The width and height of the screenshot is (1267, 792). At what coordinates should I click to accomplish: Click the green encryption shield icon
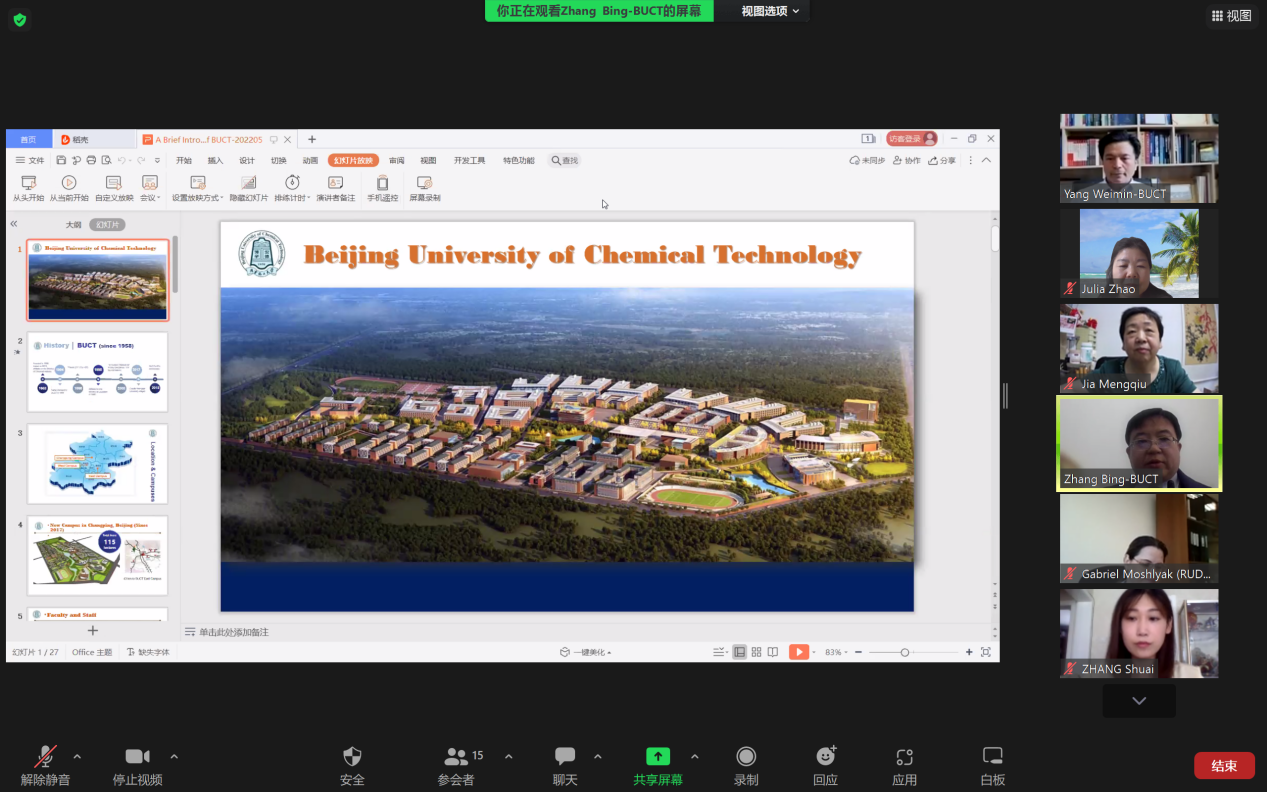(x=19, y=20)
